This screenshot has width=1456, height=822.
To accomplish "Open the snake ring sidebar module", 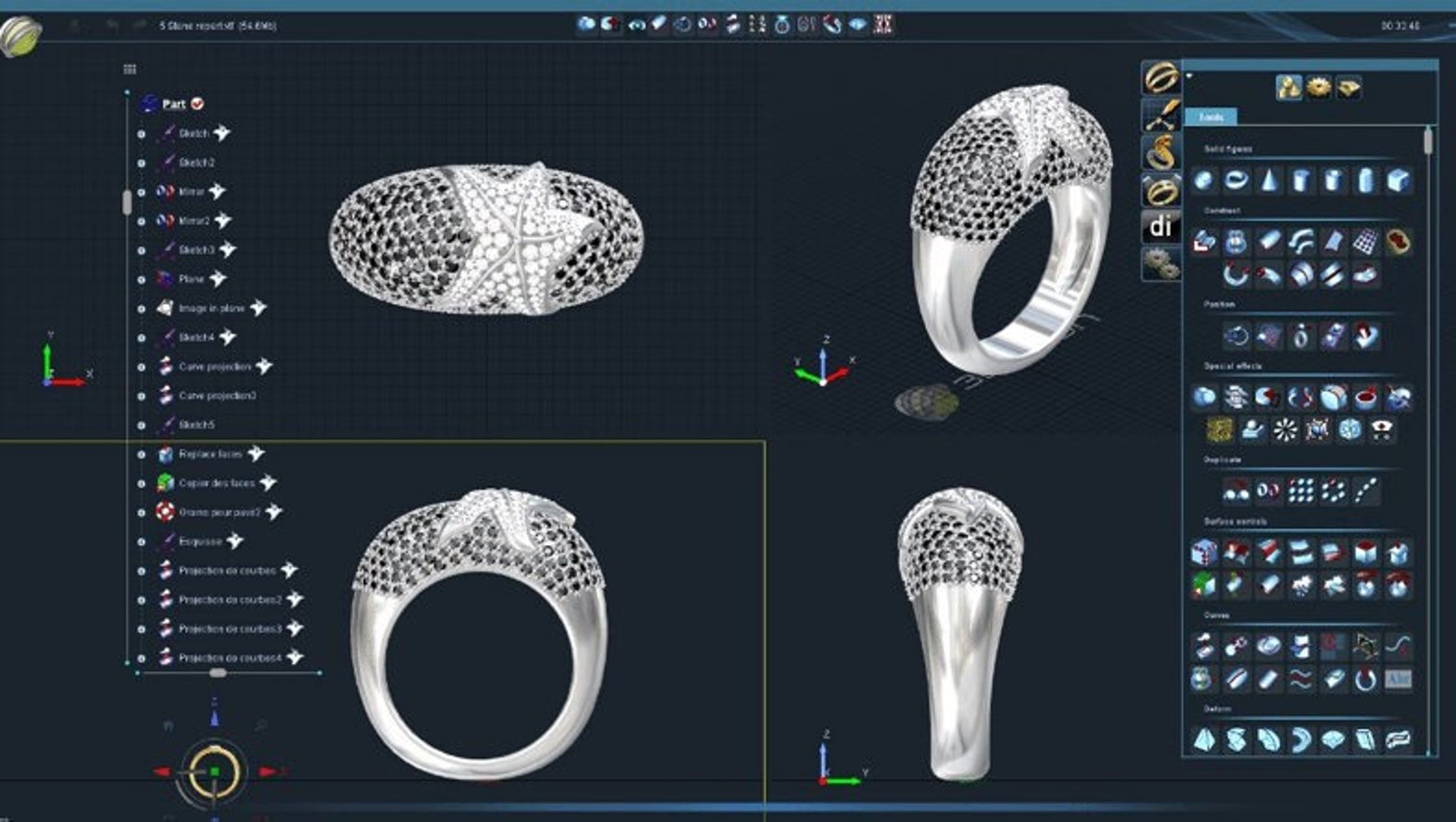I will click(x=1161, y=152).
